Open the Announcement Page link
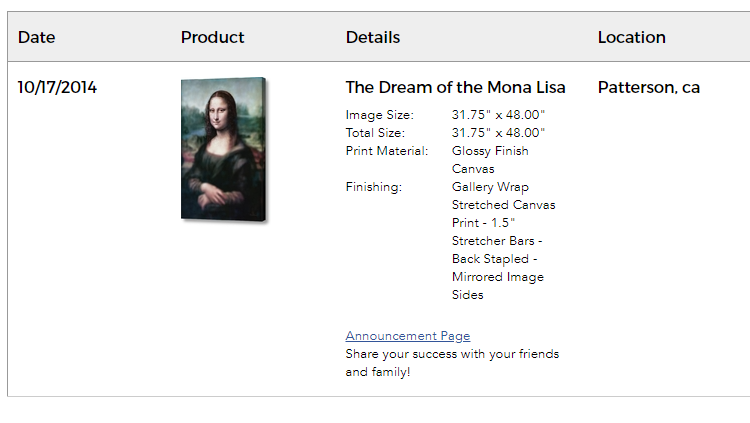 pyautogui.click(x=407, y=336)
